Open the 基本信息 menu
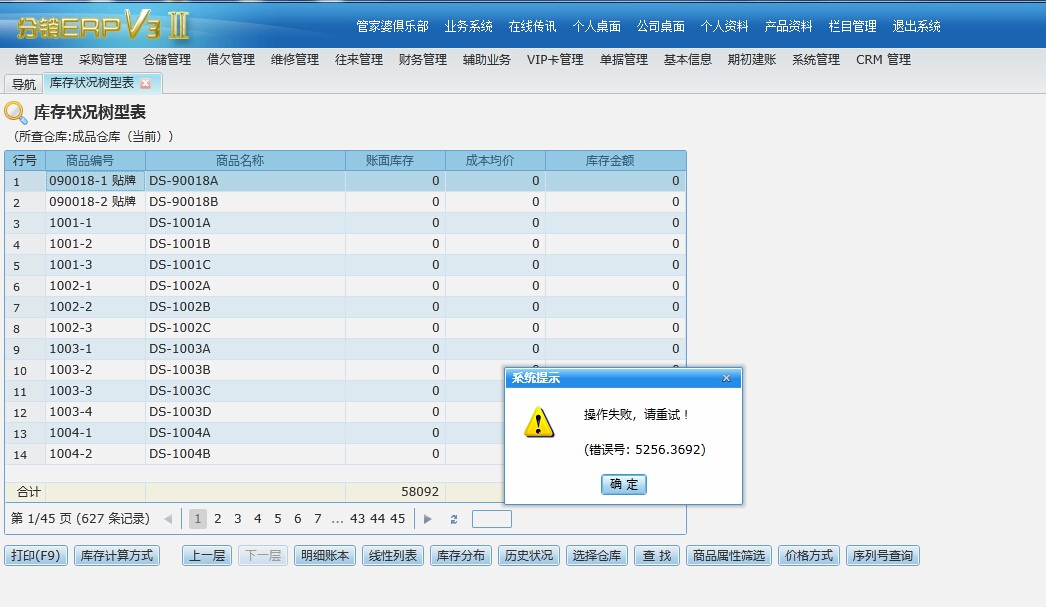The width and height of the screenshot is (1046, 607). coord(688,59)
